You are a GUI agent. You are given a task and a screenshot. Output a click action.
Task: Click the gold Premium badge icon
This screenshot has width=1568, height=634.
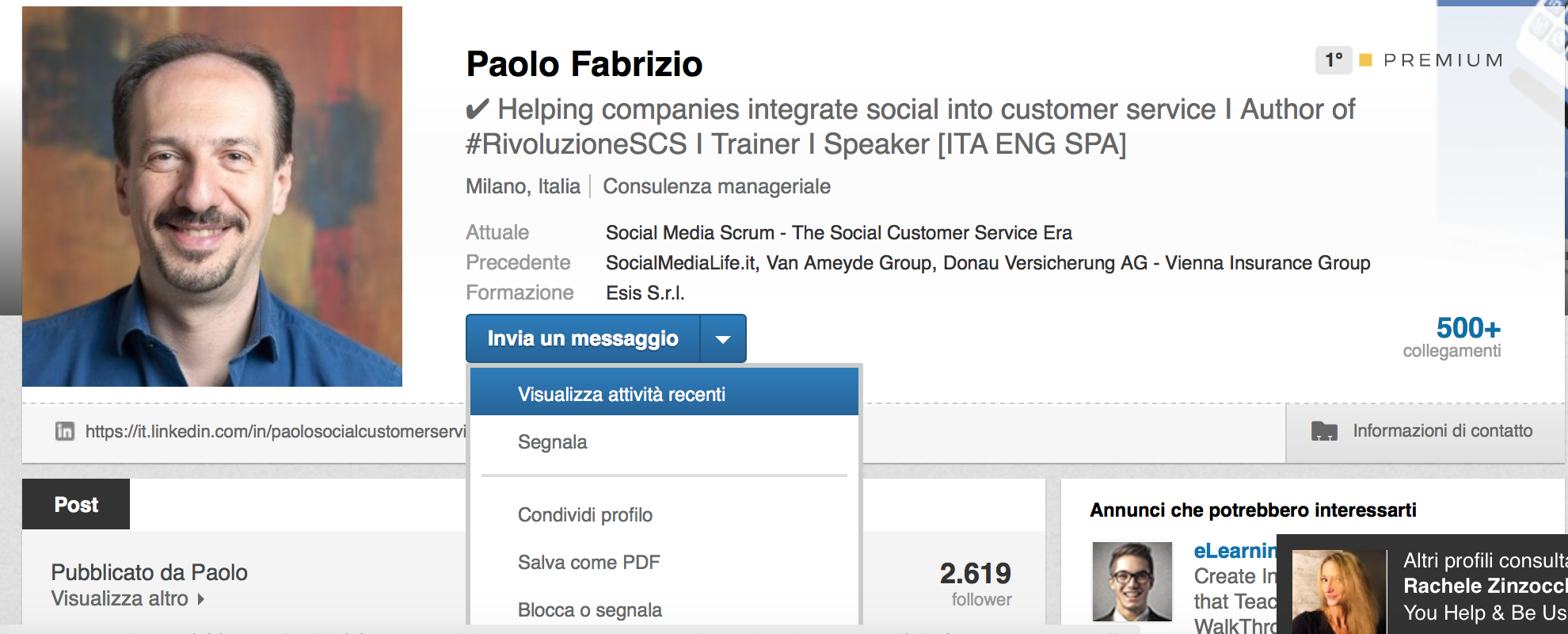click(x=1365, y=60)
